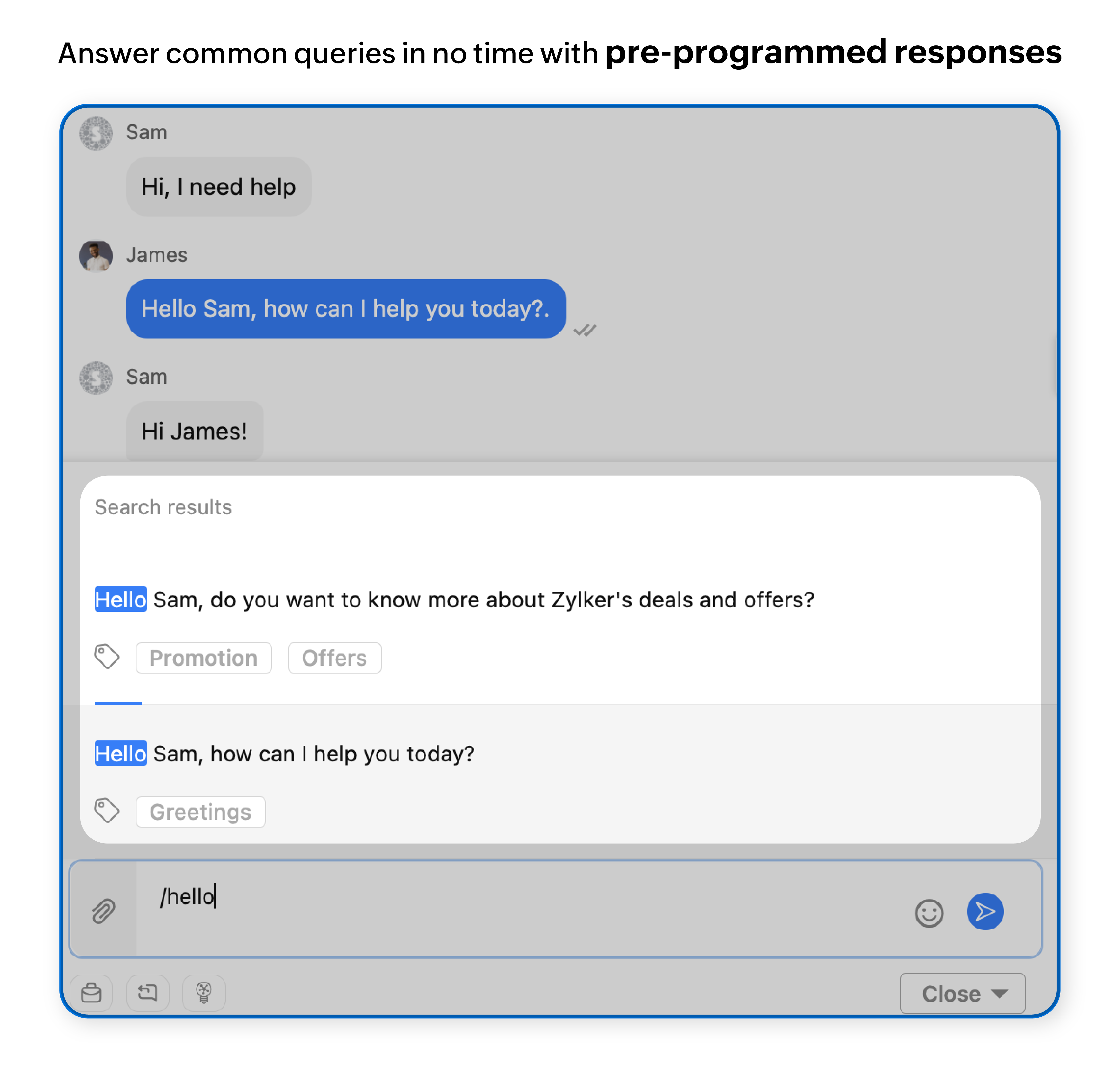
Task: Select the Greetings tag
Action: [201, 812]
